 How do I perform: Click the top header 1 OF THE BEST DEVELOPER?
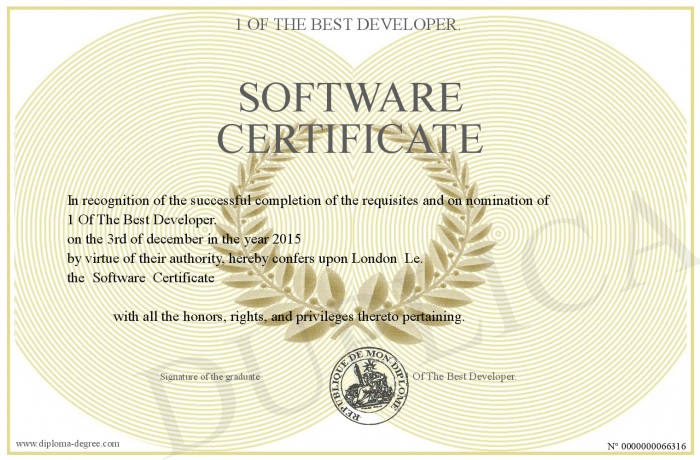click(x=348, y=25)
